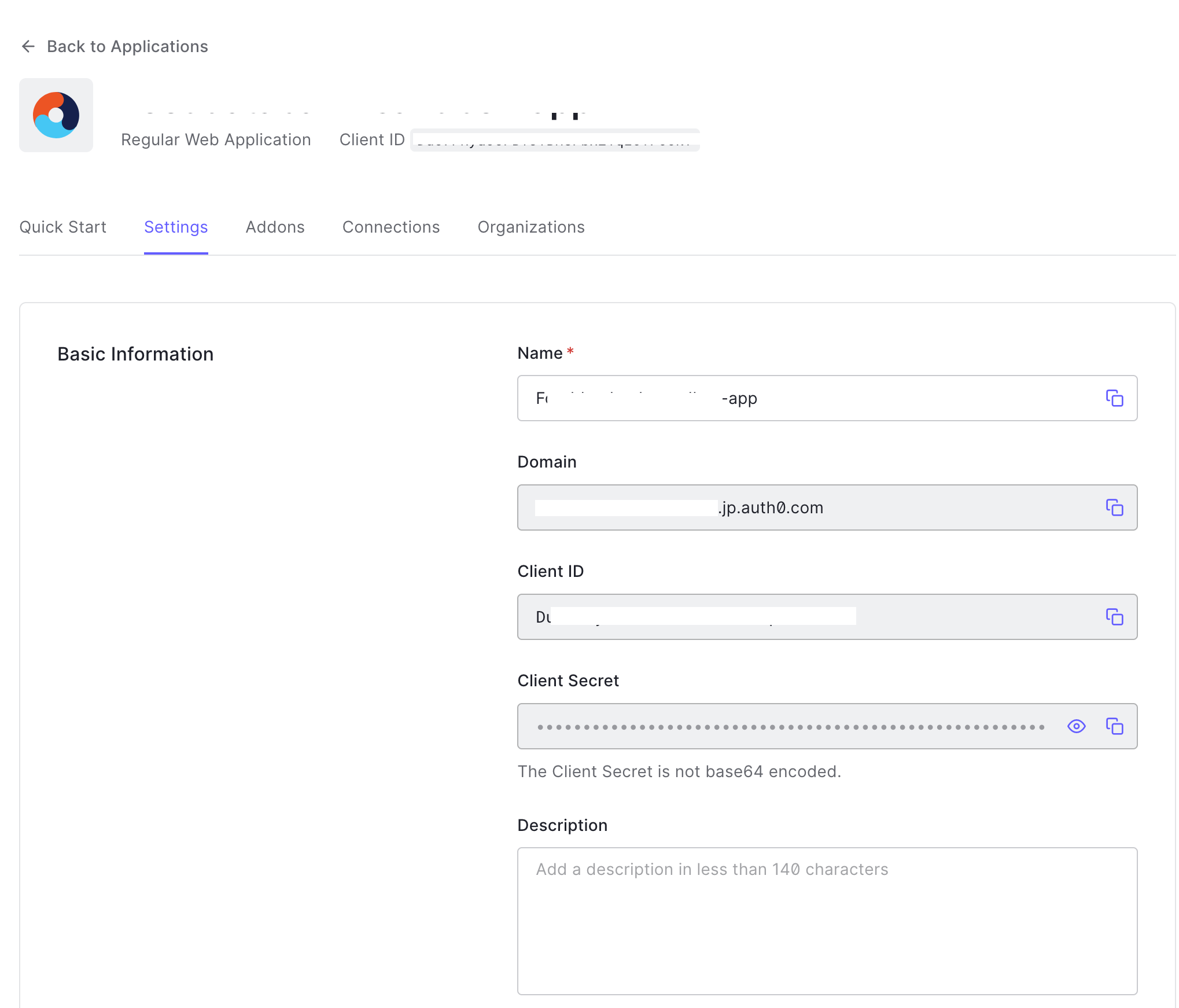
Task: Copy the Domain value
Action: pos(1114,507)
